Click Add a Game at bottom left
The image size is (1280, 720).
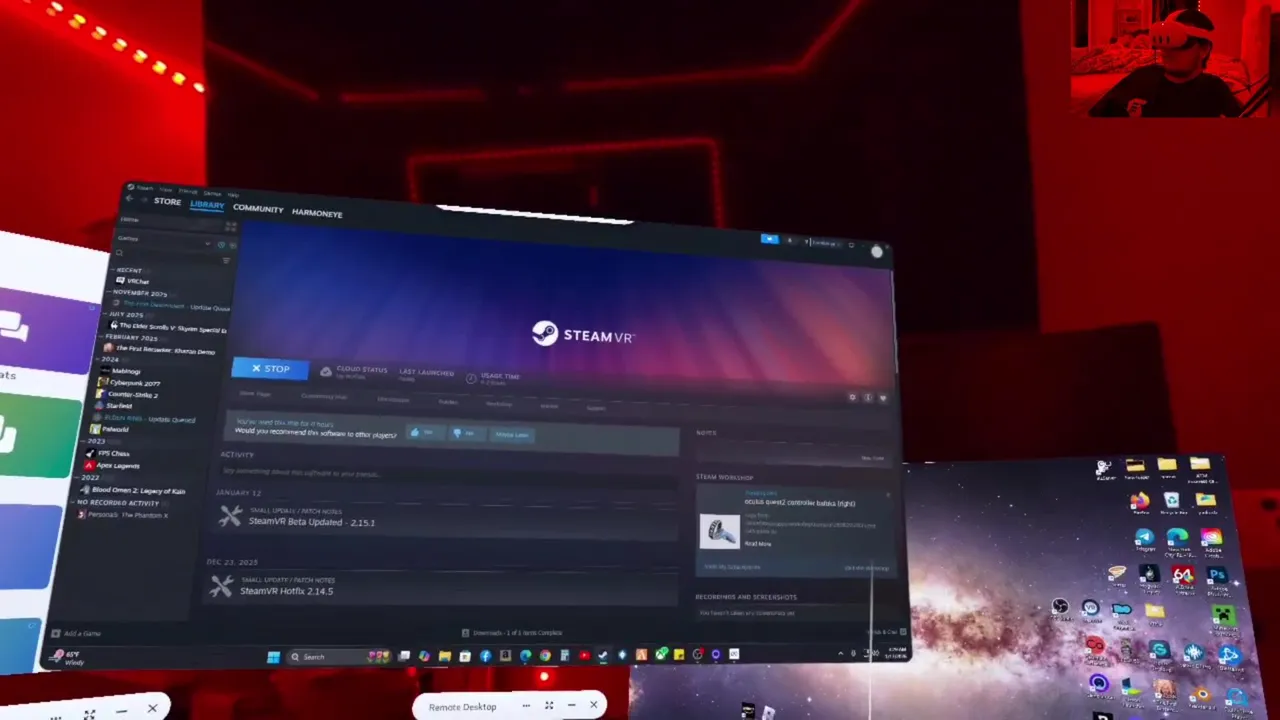coord(76,633)
